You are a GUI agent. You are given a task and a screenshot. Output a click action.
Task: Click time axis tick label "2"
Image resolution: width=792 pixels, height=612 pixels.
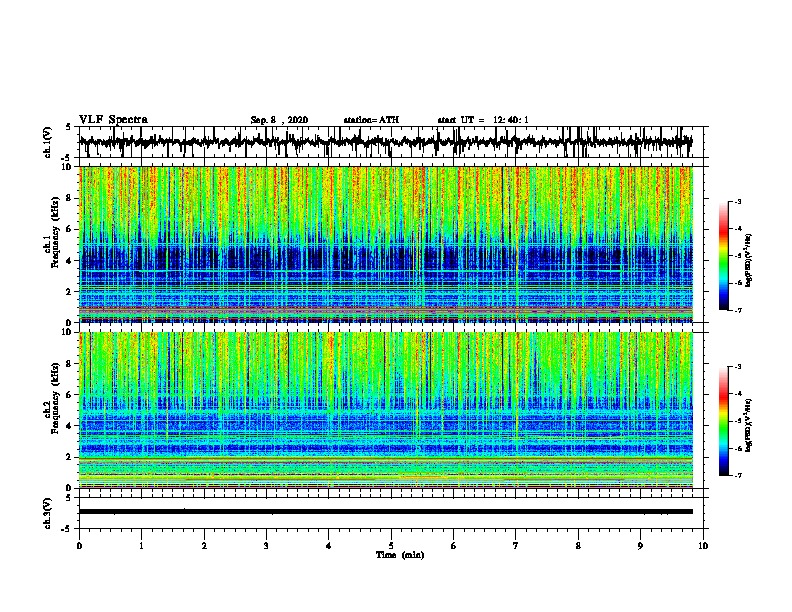click(x=204, y=546)
